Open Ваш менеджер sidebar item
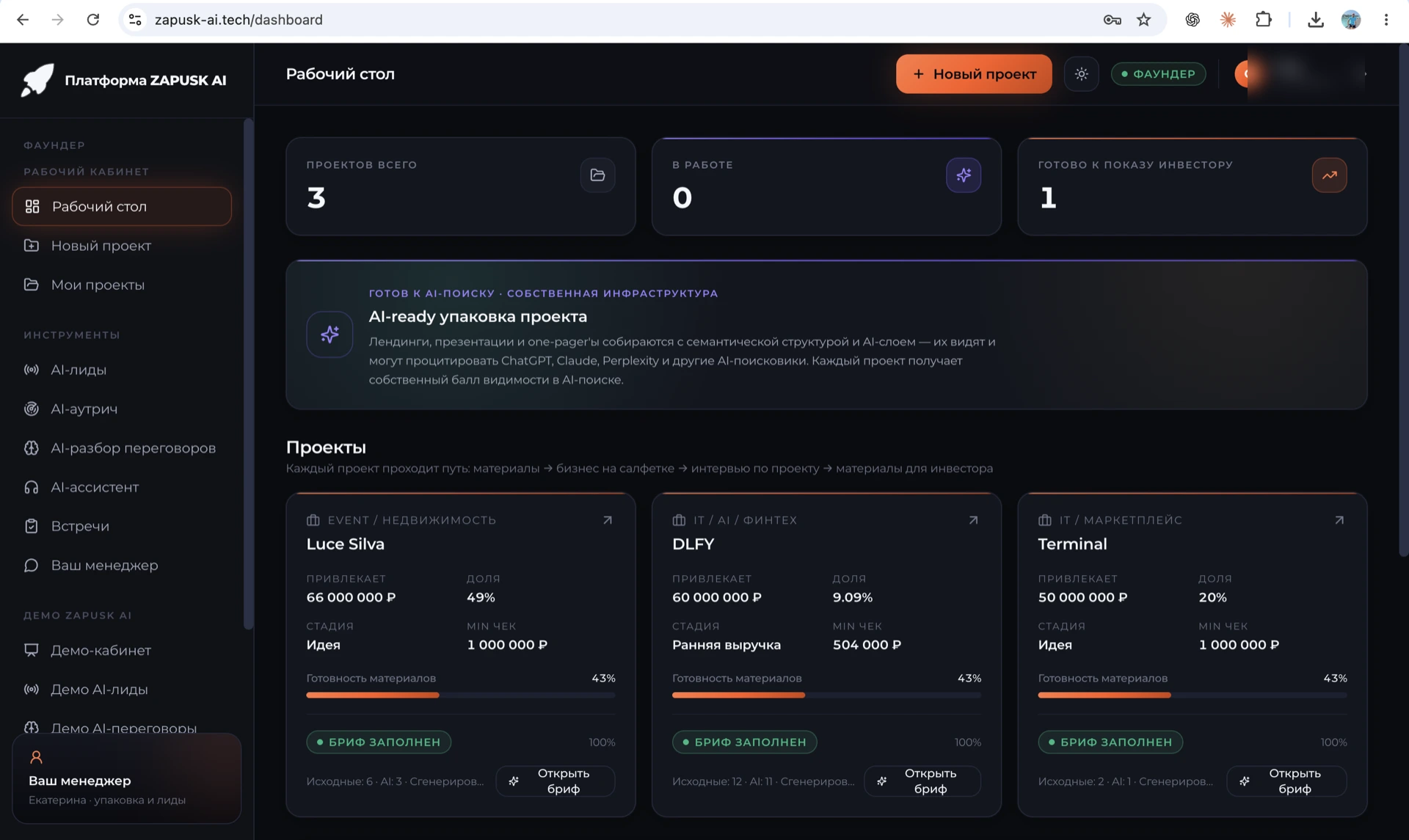 click(x=122, y=566)
